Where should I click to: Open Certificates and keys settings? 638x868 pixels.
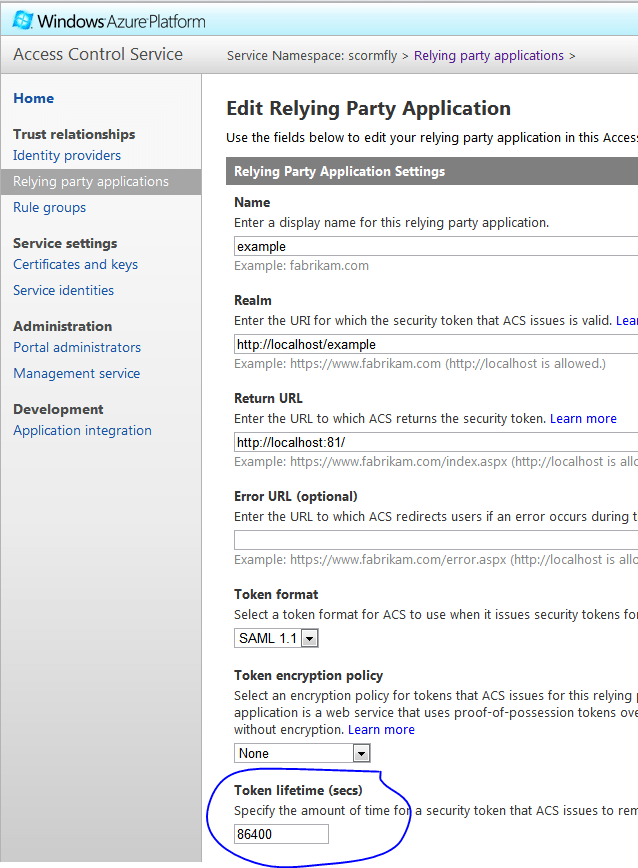tap(75, 264)
